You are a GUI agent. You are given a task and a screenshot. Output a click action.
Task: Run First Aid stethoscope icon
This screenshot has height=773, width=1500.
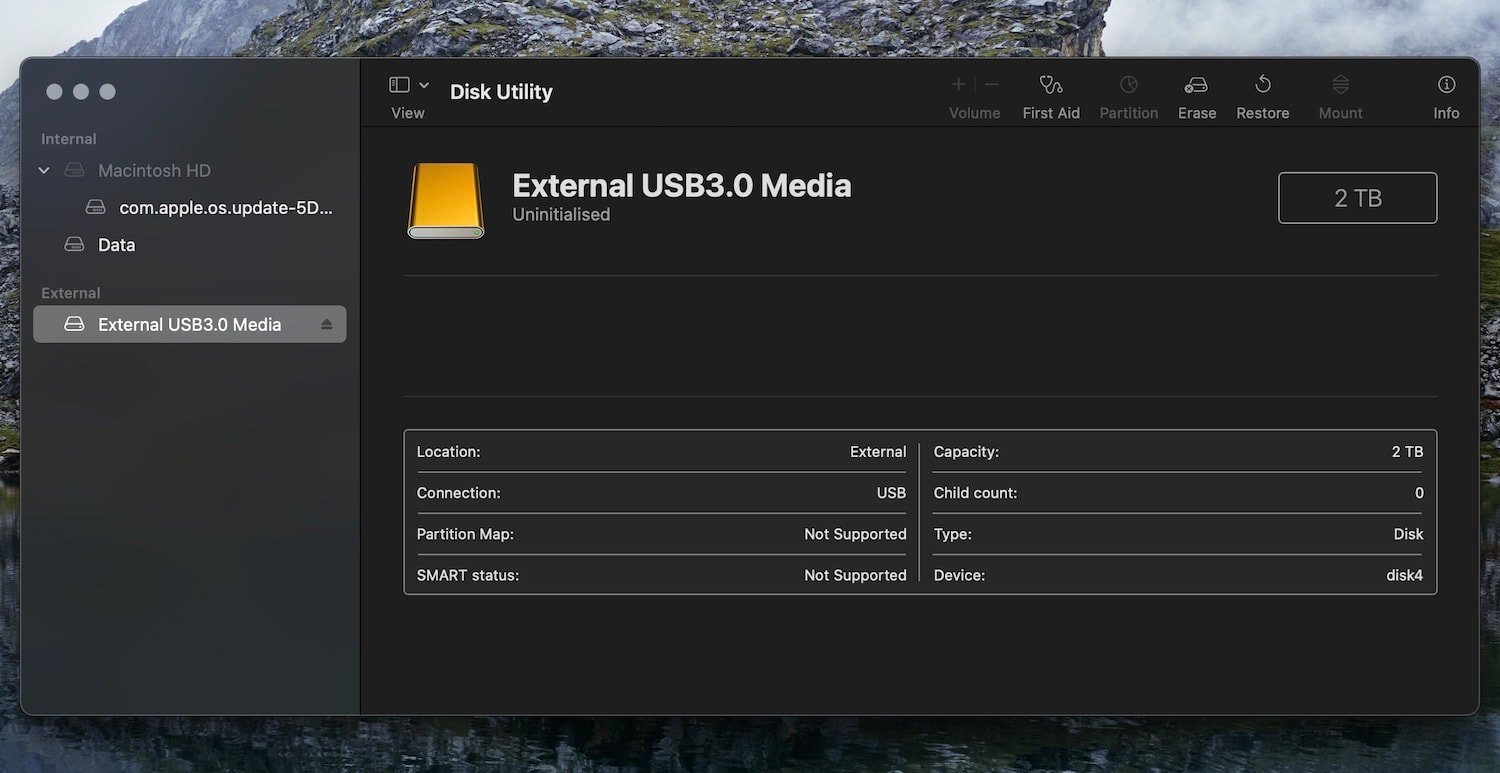(1051, 85)
